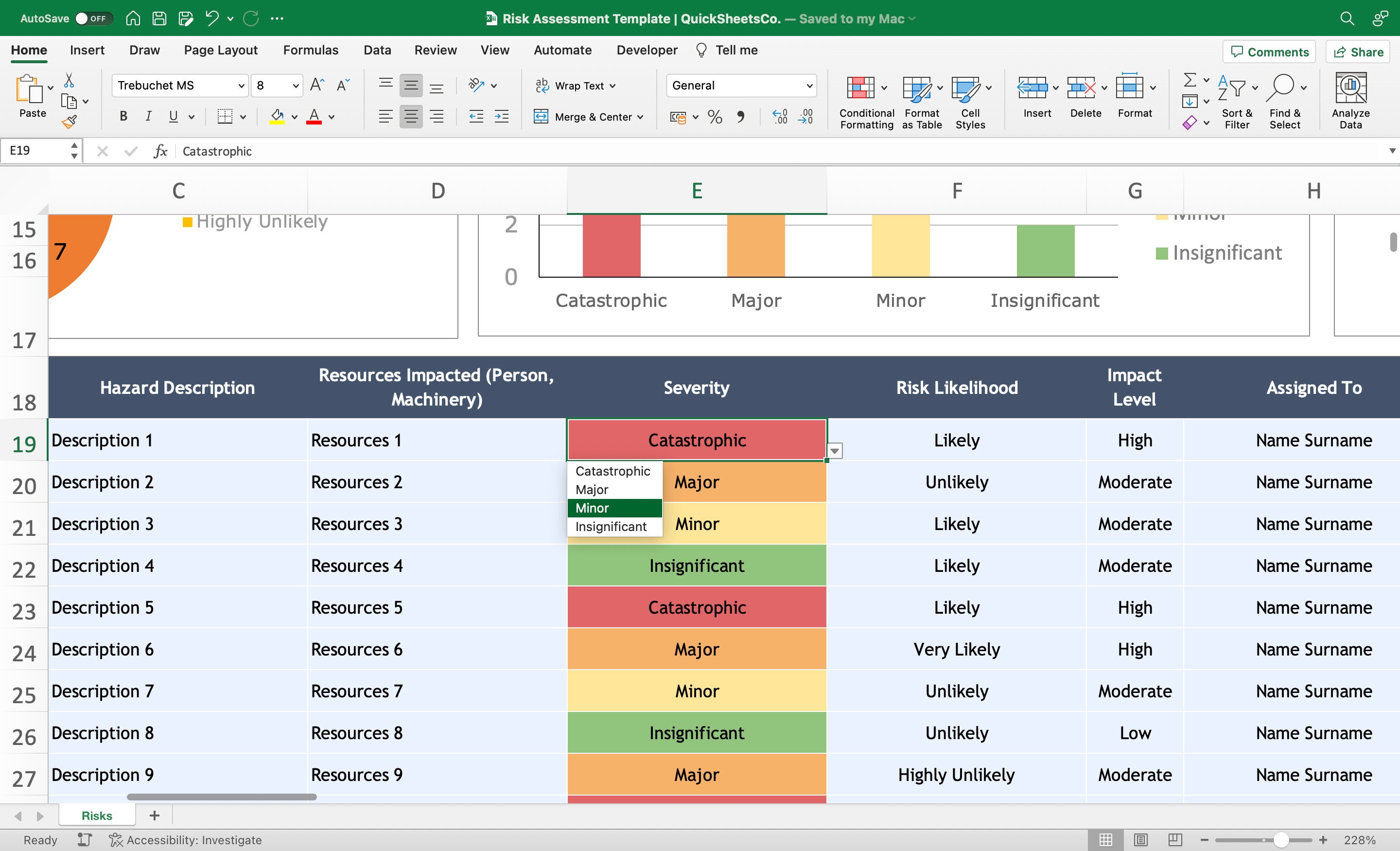Select the Risks sheet tab
Viewport: 1400px width, 851px height.
click(96, 815)
